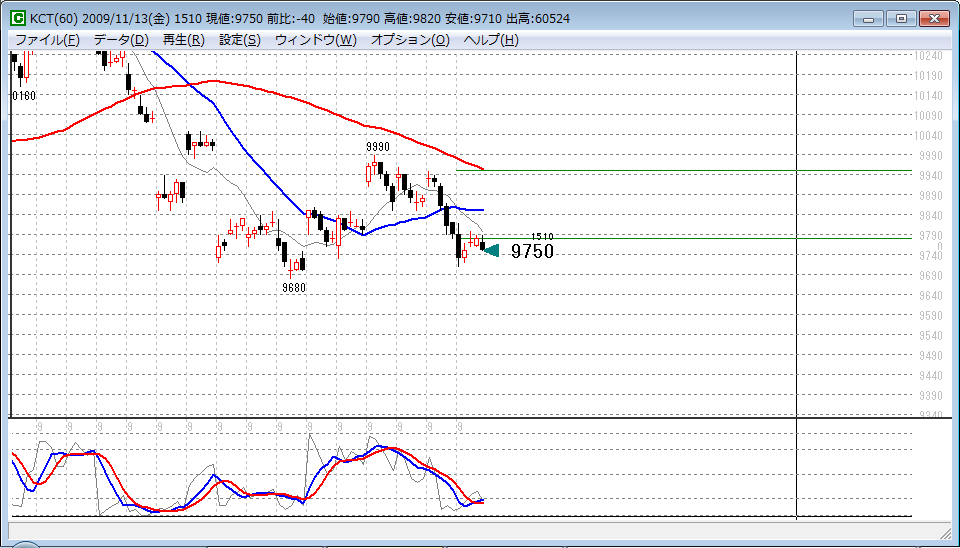Image resolution: width=960 pixels, height=548 pixels.
Task: Open the ウィンドウ(W) menu
Action: pyautogui.click(x=315, y=40)
